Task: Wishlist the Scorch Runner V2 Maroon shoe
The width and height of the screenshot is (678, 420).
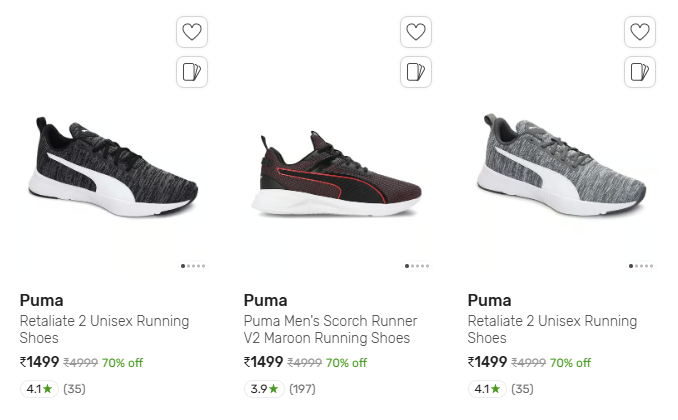Action: click(x=416, y=32)
